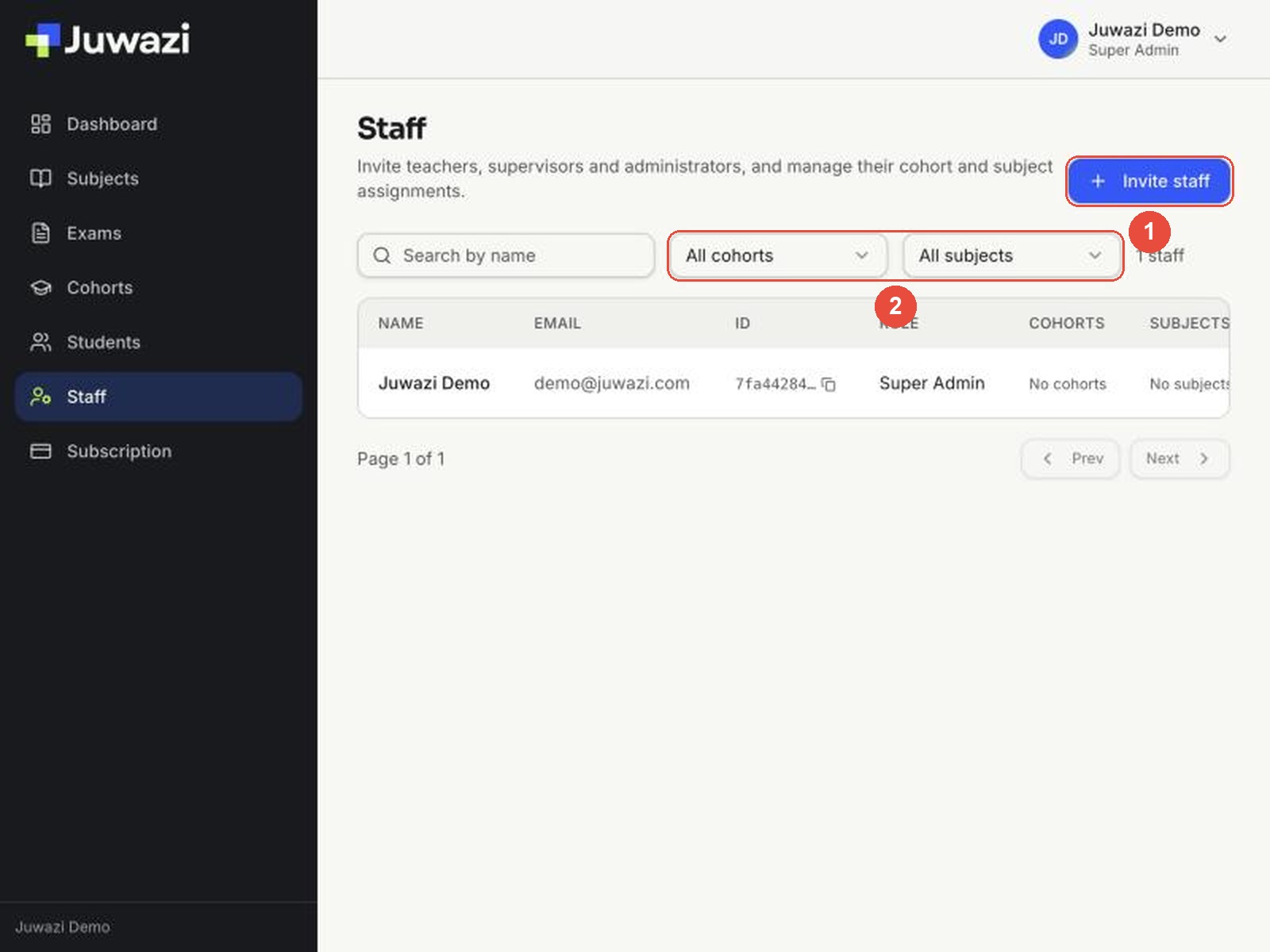Click the No subjects cell

point(1189,384)
